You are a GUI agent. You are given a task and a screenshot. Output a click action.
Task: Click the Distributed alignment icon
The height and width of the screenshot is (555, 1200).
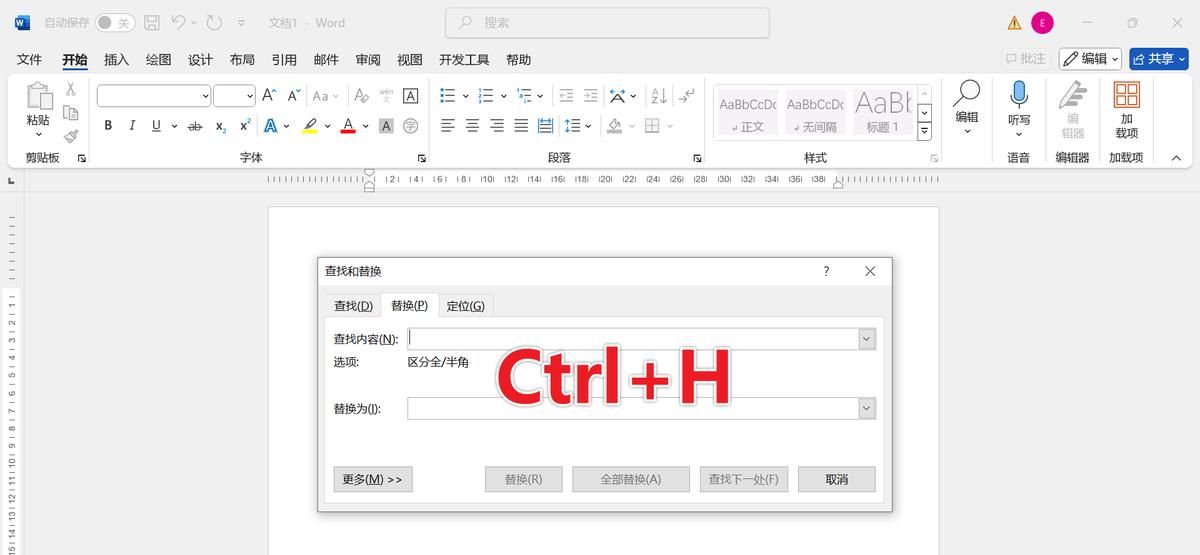[x=545, y=126]
